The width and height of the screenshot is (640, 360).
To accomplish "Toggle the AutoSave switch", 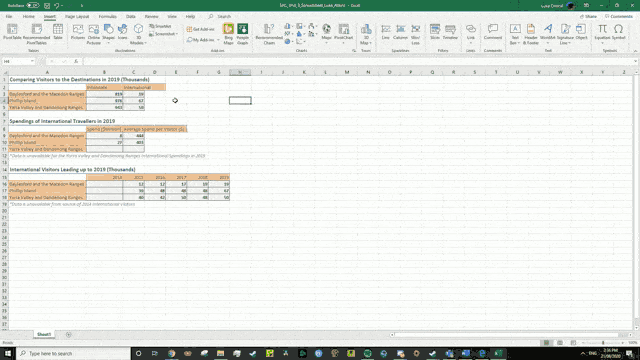I will click(x=33, y=6).
